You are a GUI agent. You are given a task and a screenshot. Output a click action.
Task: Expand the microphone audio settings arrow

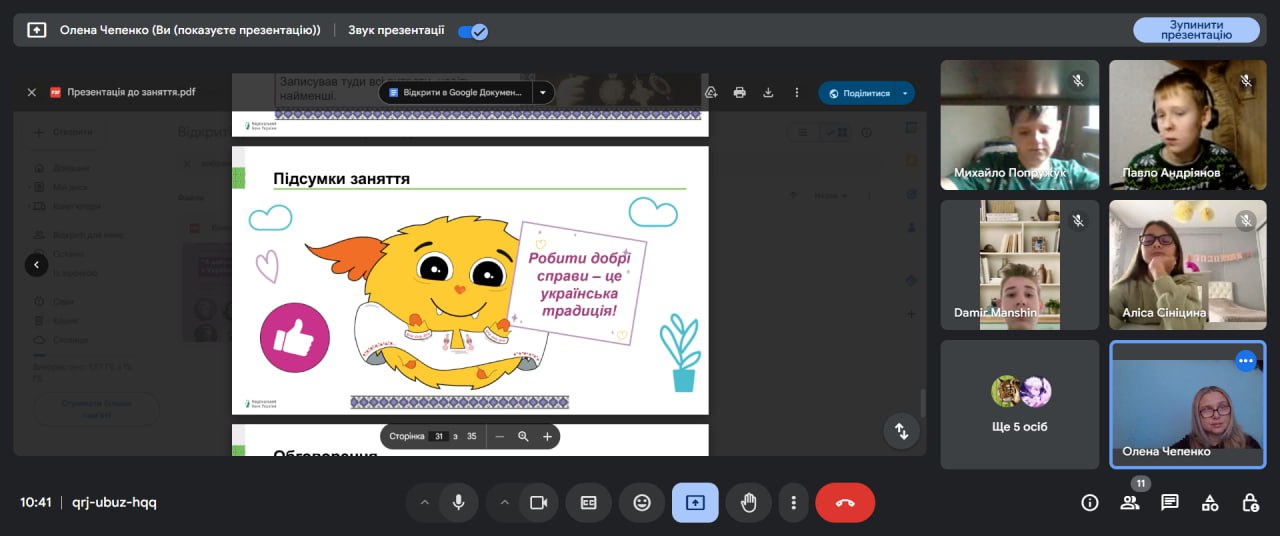point(424,503)
